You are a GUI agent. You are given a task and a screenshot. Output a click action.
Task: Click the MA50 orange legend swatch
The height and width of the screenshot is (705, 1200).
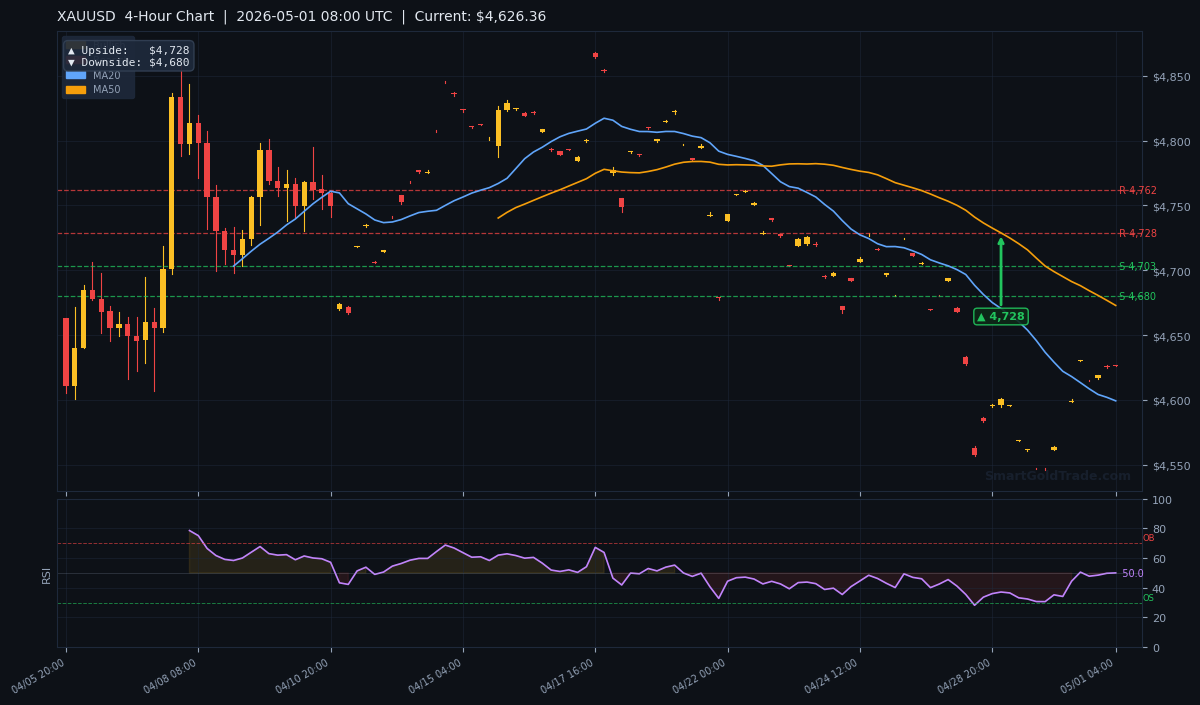point(76,90)
